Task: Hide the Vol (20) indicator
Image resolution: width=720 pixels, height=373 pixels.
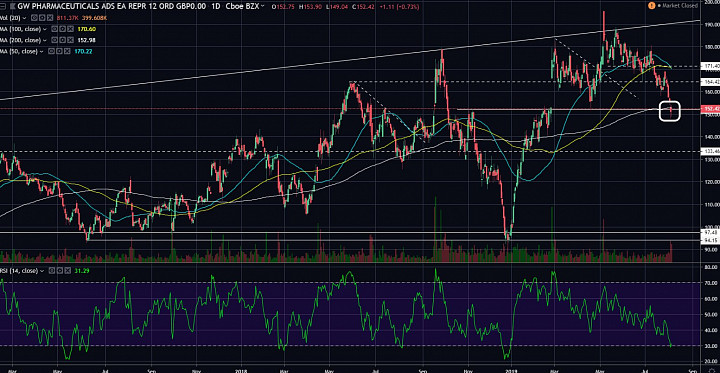Action: point(34,18)
